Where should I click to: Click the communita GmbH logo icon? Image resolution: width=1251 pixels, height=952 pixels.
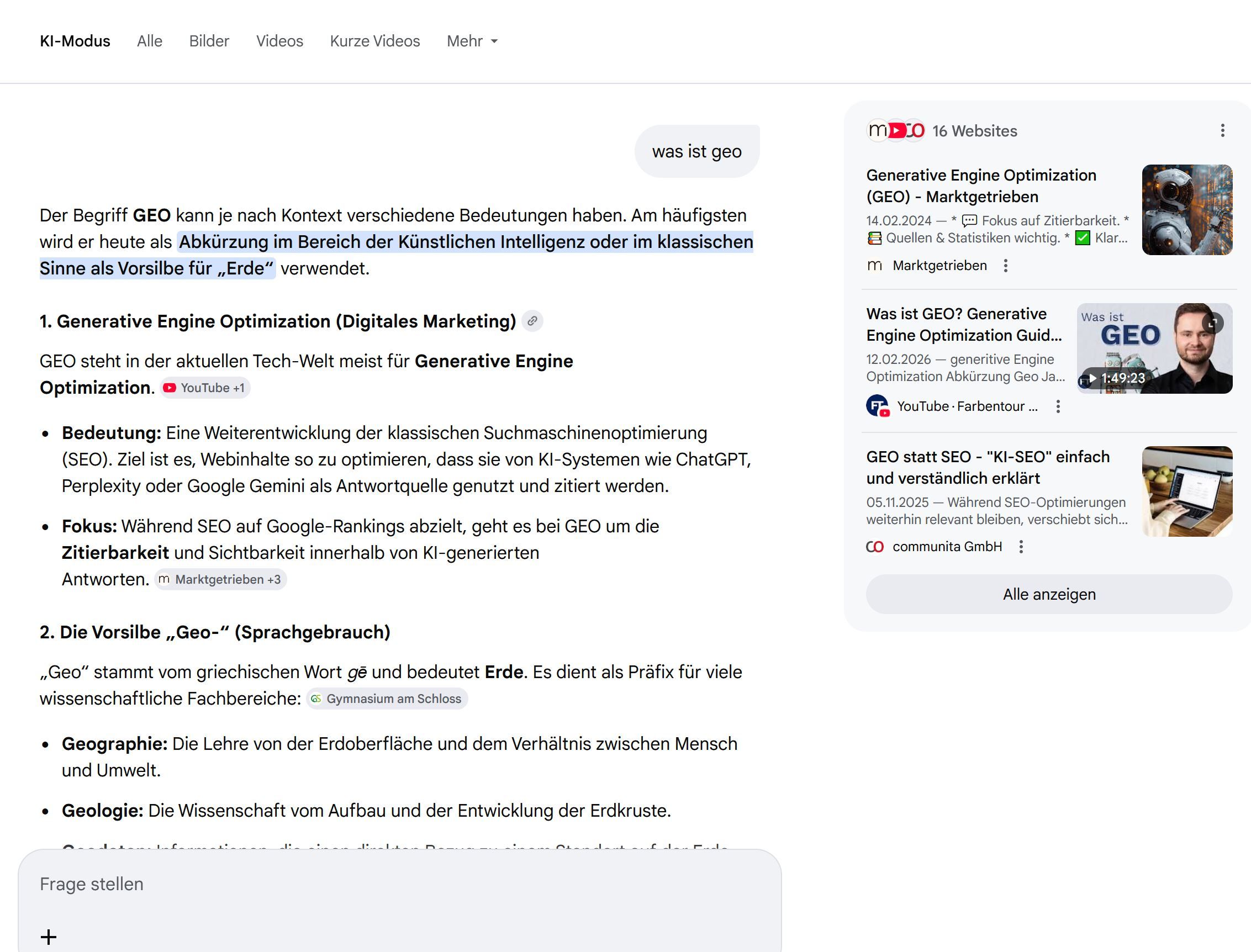pos(875,546)
